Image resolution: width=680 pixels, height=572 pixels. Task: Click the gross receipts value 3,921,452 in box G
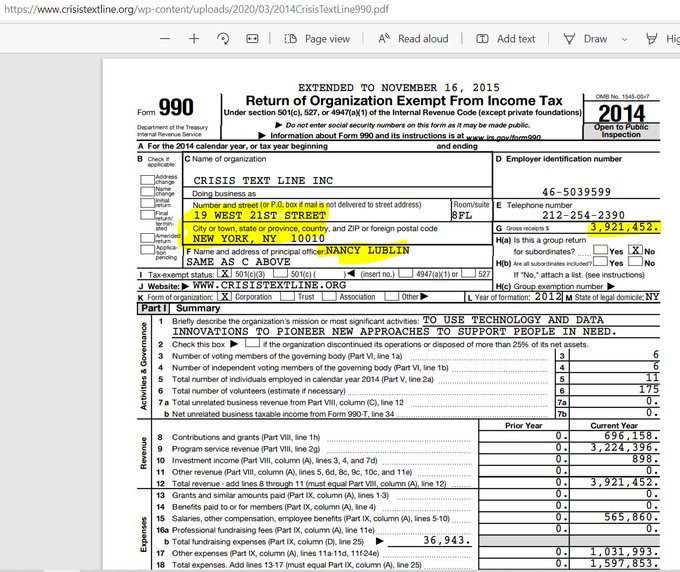(x=624, y=227)
